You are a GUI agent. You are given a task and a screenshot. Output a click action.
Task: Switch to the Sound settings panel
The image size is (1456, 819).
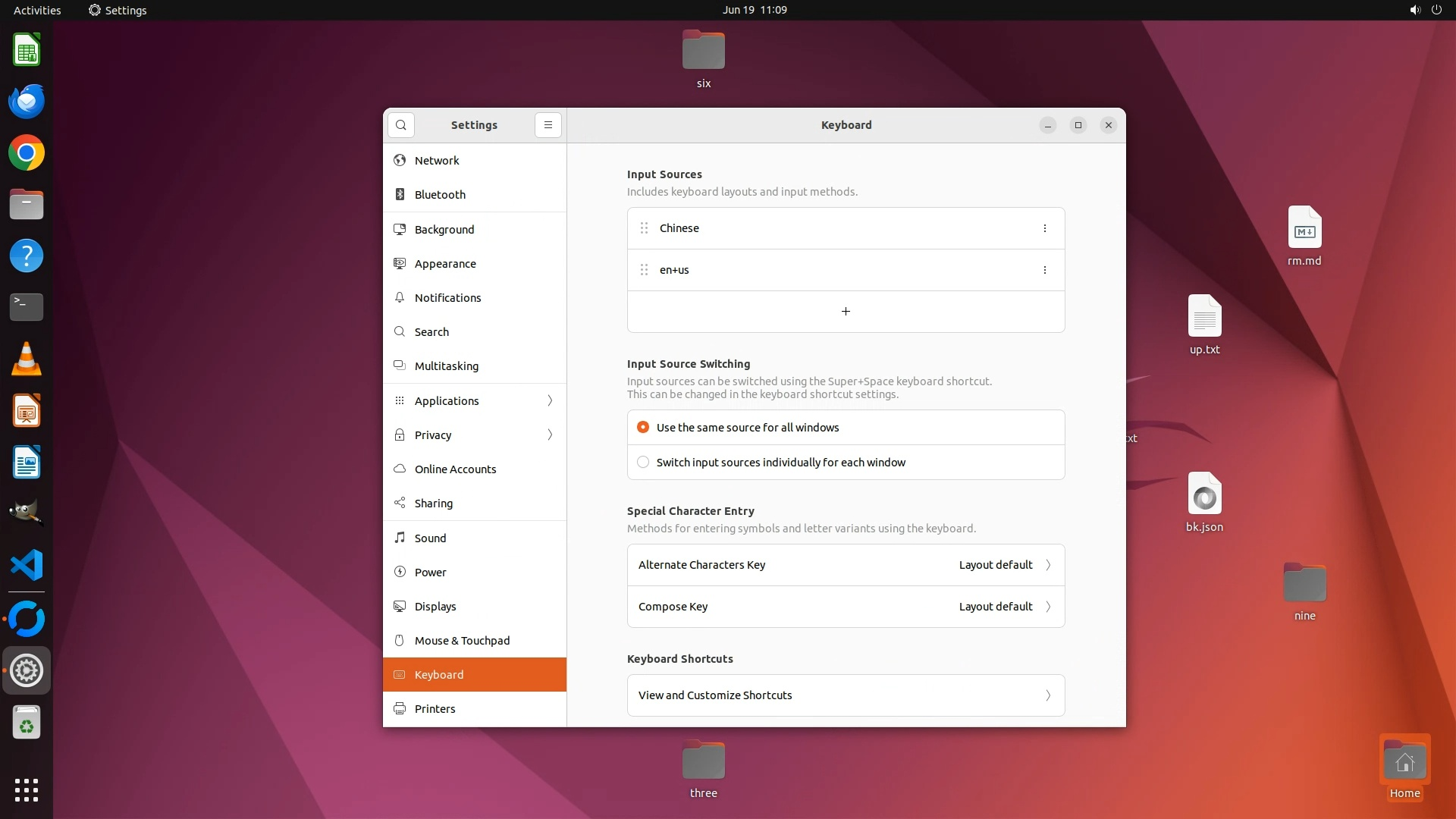[430, 538]
